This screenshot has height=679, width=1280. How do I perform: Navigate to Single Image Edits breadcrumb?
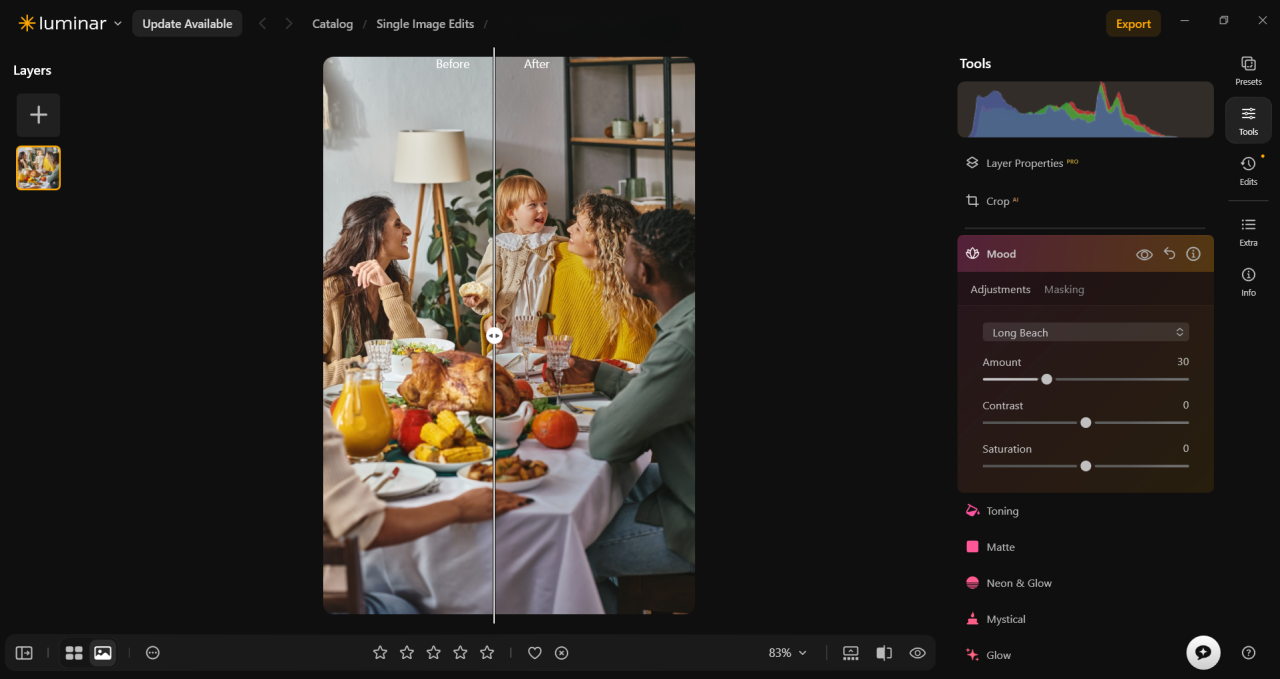pos(425,24)
